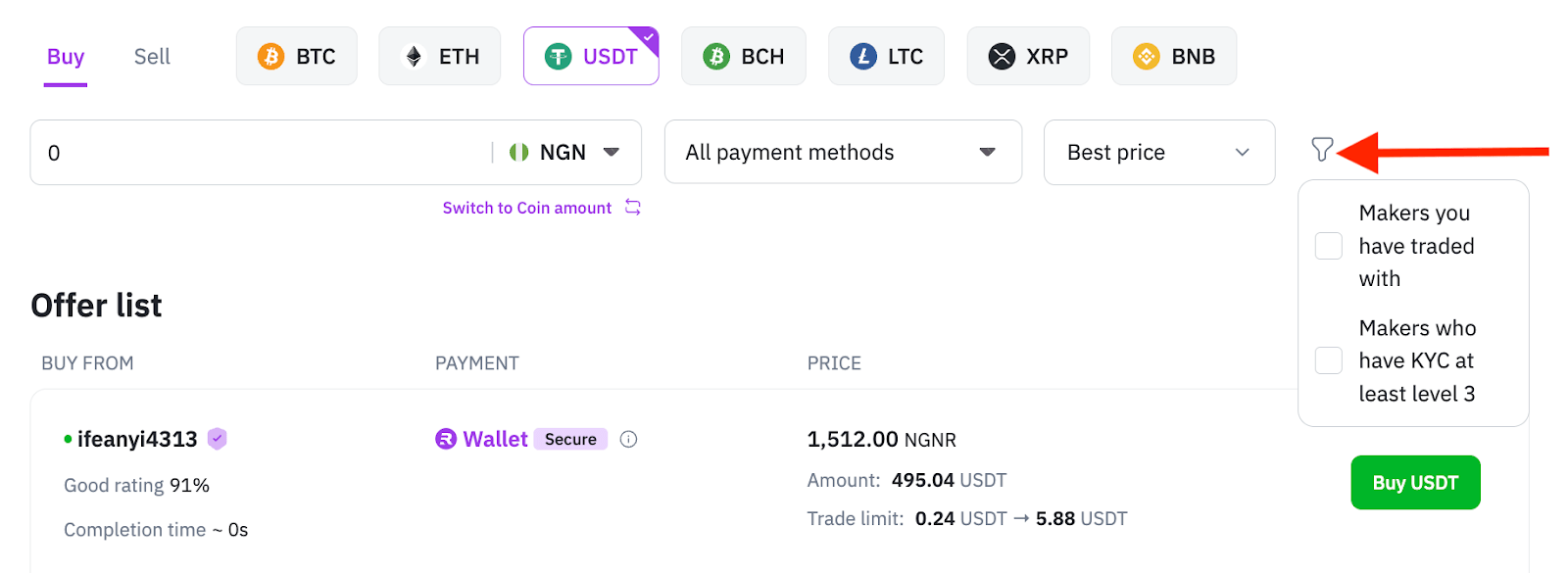Open the NGN currency dropdown
This screenshot has width=1568, height=573.
point(565,153)
